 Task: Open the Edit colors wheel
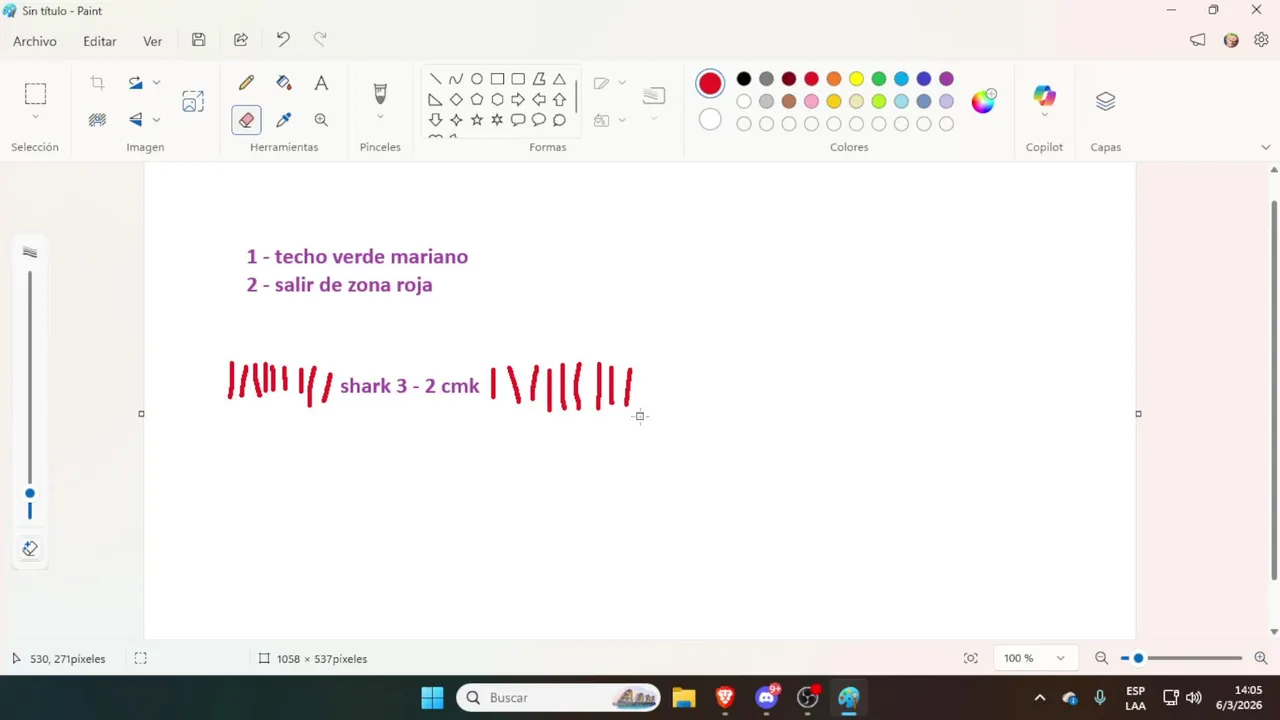click(983, 100)
